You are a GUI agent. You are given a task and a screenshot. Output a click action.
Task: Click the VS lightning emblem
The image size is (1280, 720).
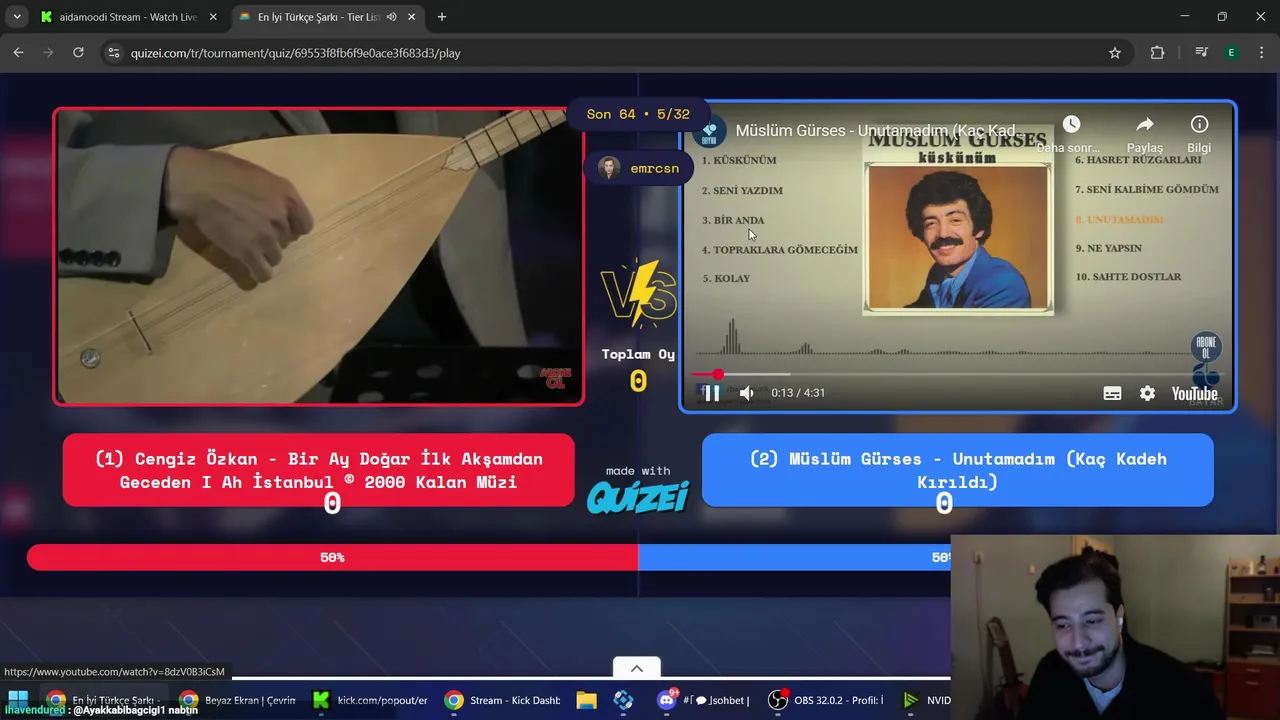point(638,293)
